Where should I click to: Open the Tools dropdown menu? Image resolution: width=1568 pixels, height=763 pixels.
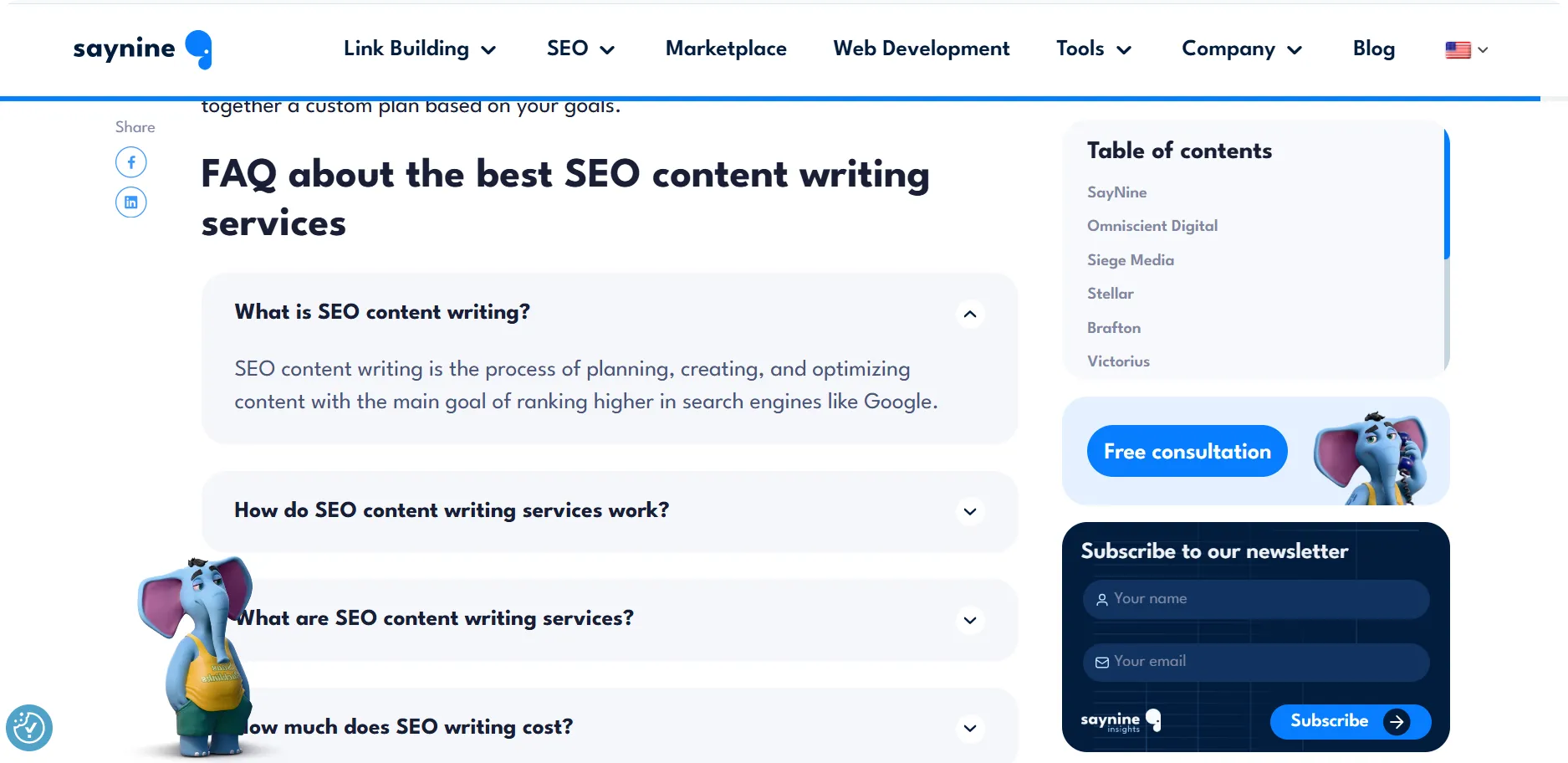click(x=1091, y=49)
